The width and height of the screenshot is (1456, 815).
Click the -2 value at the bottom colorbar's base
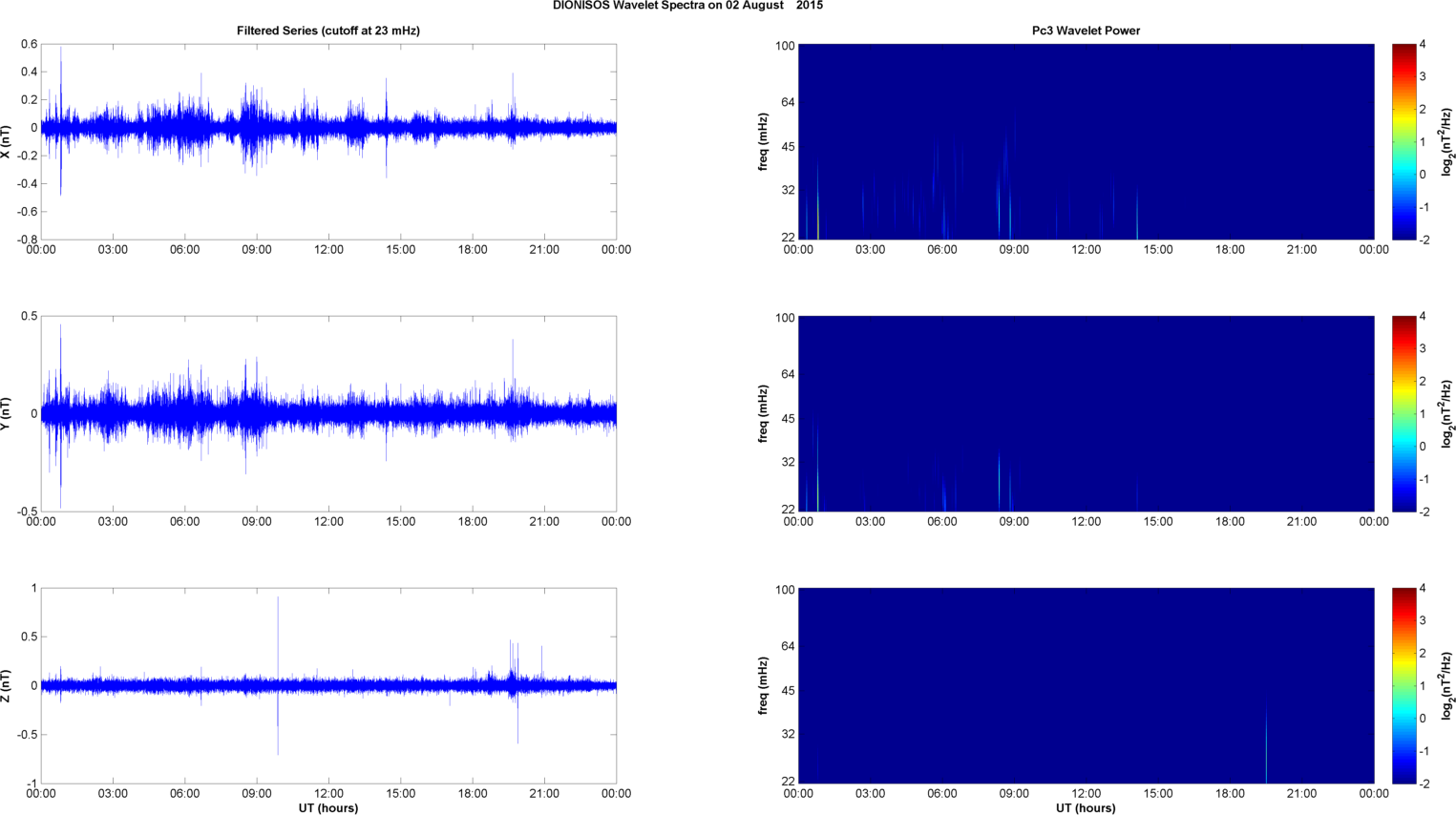(1423, 784)
